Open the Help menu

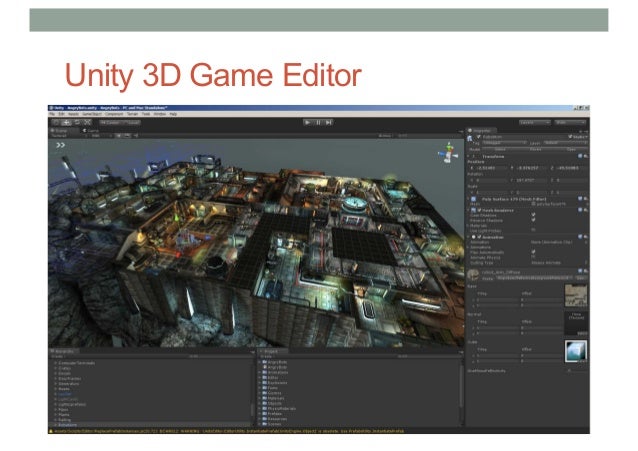click(173, 114)
